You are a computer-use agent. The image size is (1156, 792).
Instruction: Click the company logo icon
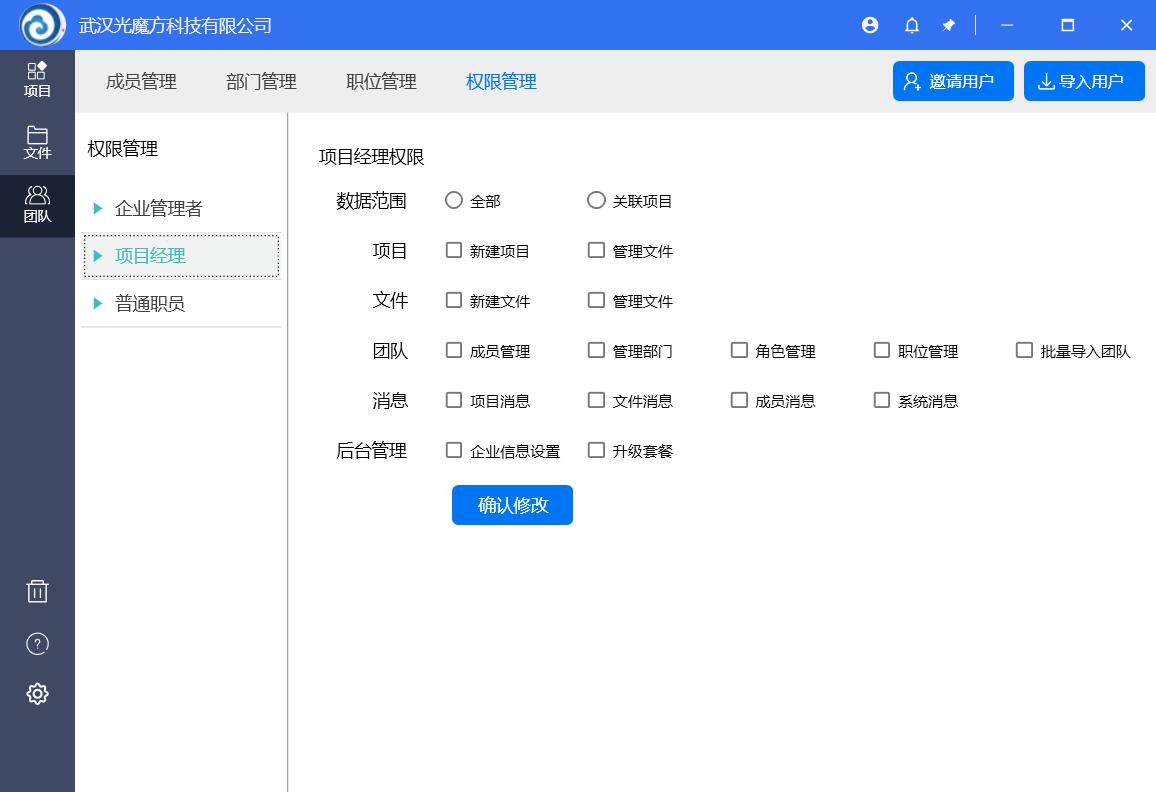tap(42, 25)
